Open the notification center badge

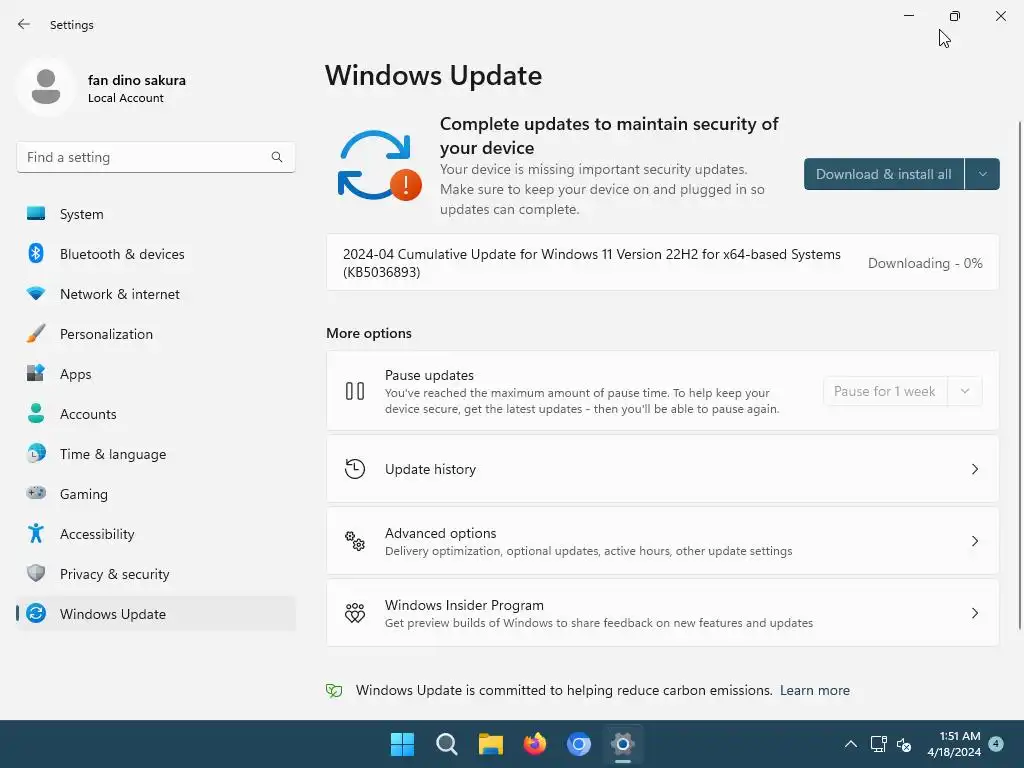996,743
